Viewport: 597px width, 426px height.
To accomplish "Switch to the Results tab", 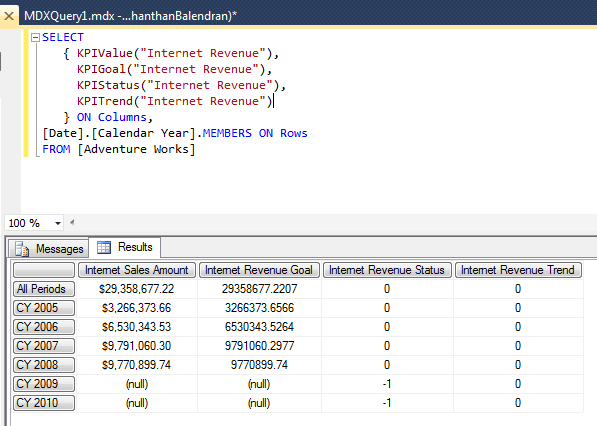I will (x=125, y=247).
